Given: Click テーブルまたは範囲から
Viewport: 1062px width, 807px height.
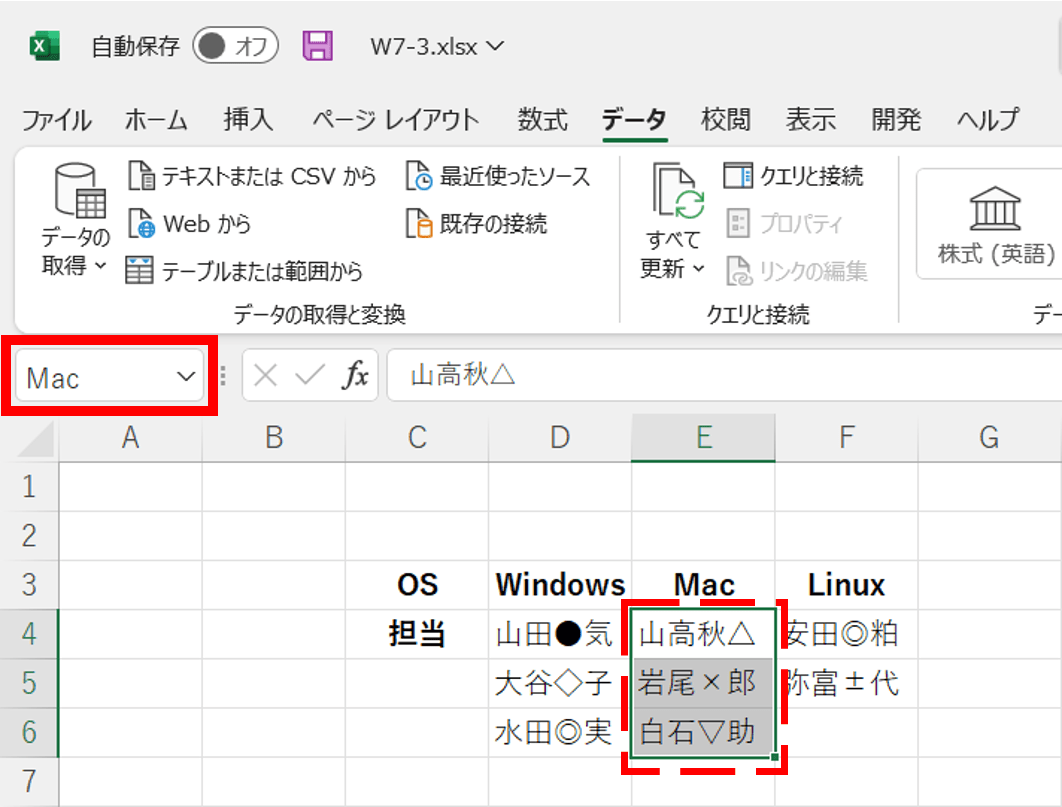Looking at the screenshot, I should [245, 271].
